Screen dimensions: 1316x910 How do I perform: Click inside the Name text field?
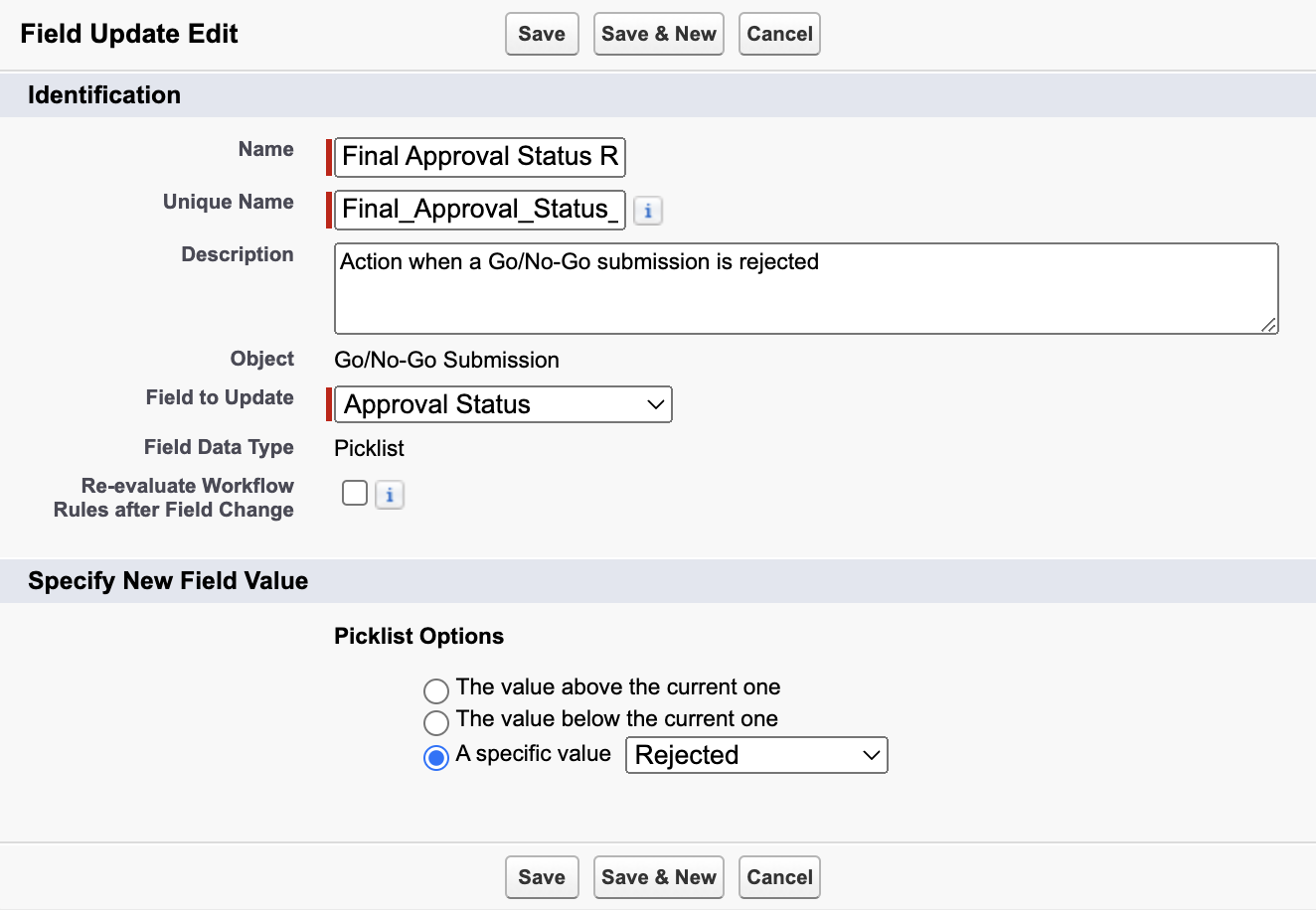coord(478,157)
